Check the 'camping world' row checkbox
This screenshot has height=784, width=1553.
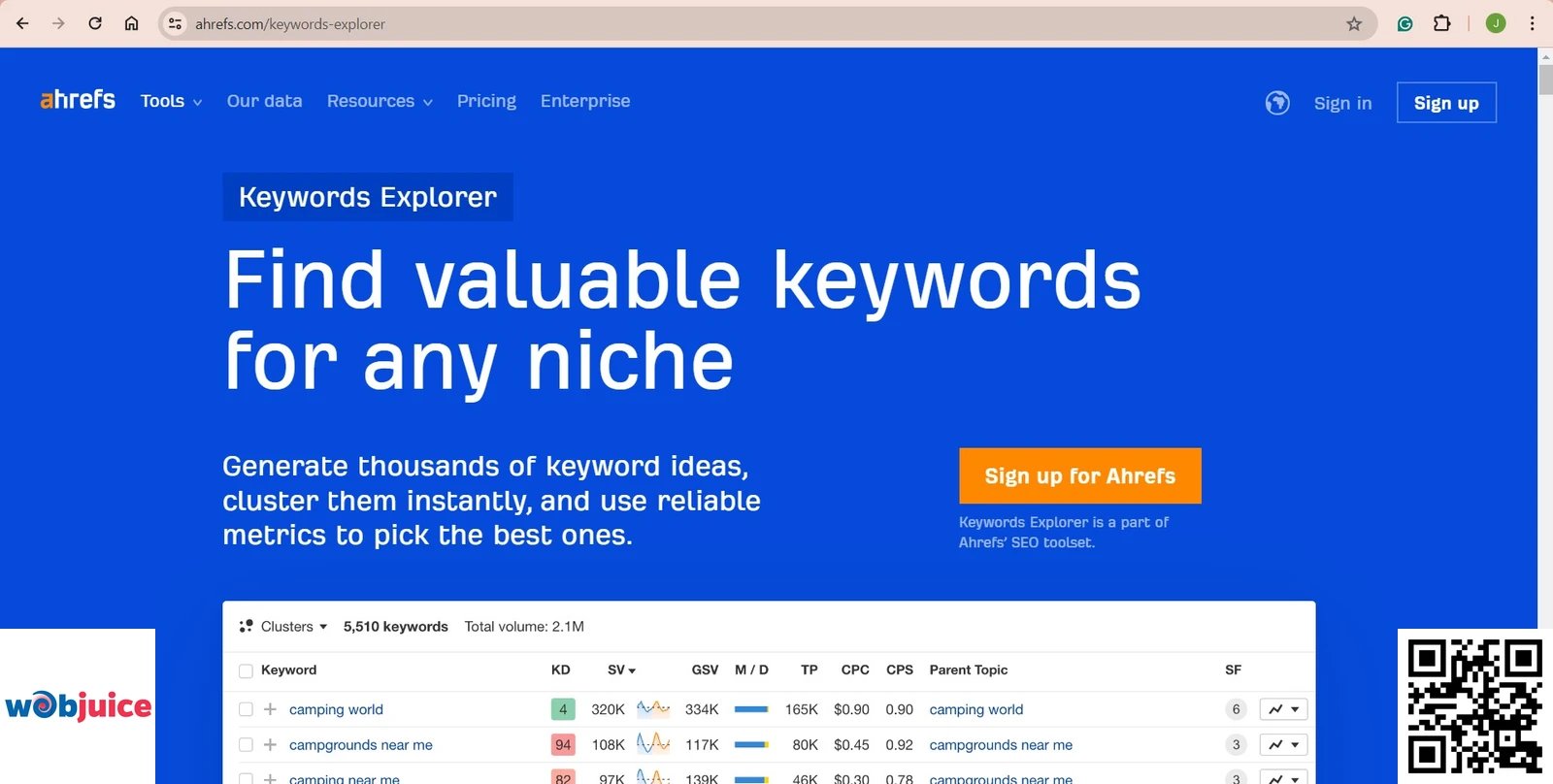click(x=246, y=709)
